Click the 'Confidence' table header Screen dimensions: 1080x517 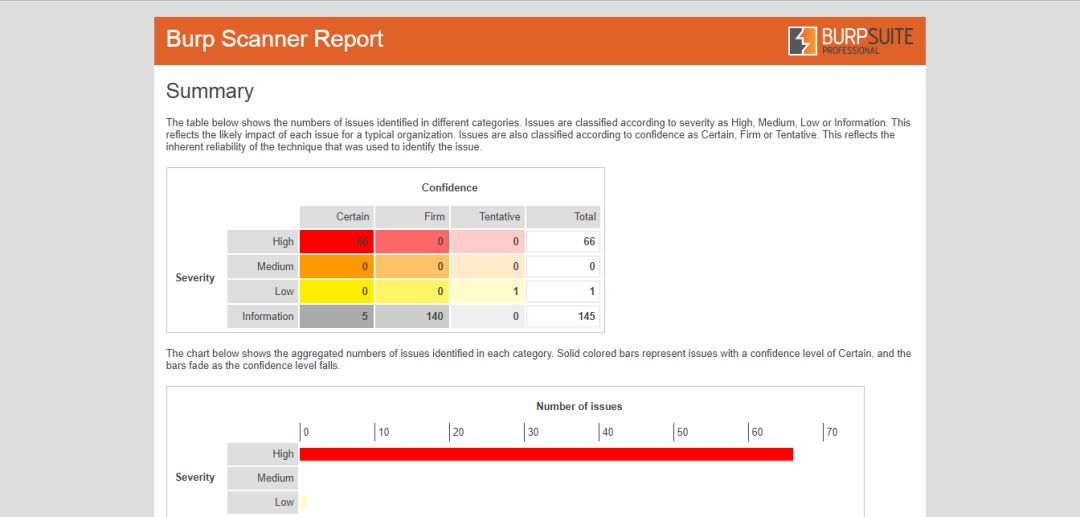click(449, 187)
